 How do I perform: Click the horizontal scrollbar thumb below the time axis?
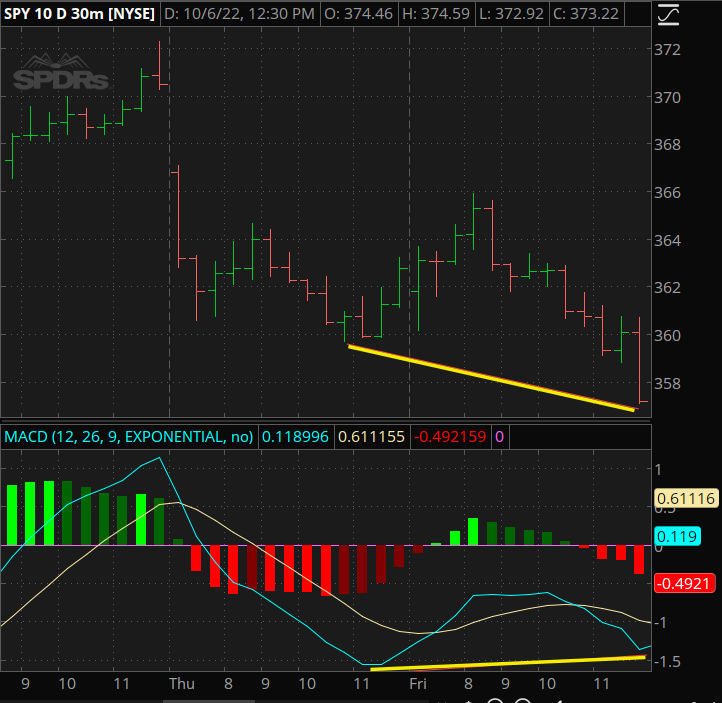[x=209, y=701]
